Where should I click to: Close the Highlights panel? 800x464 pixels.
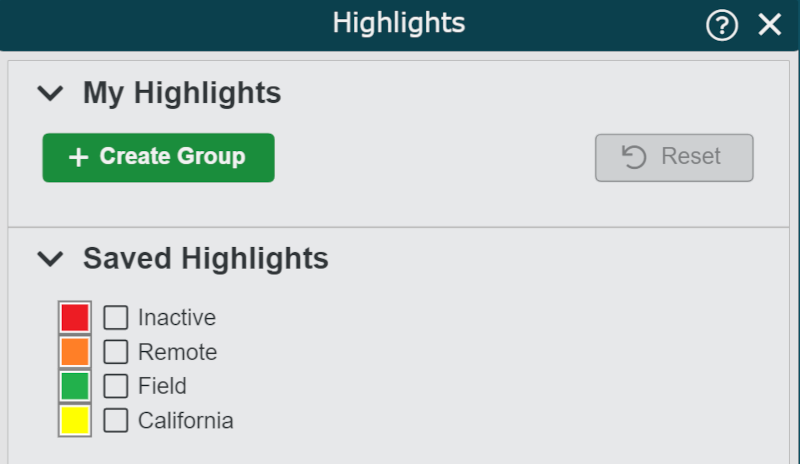click(x=769, y=25)
